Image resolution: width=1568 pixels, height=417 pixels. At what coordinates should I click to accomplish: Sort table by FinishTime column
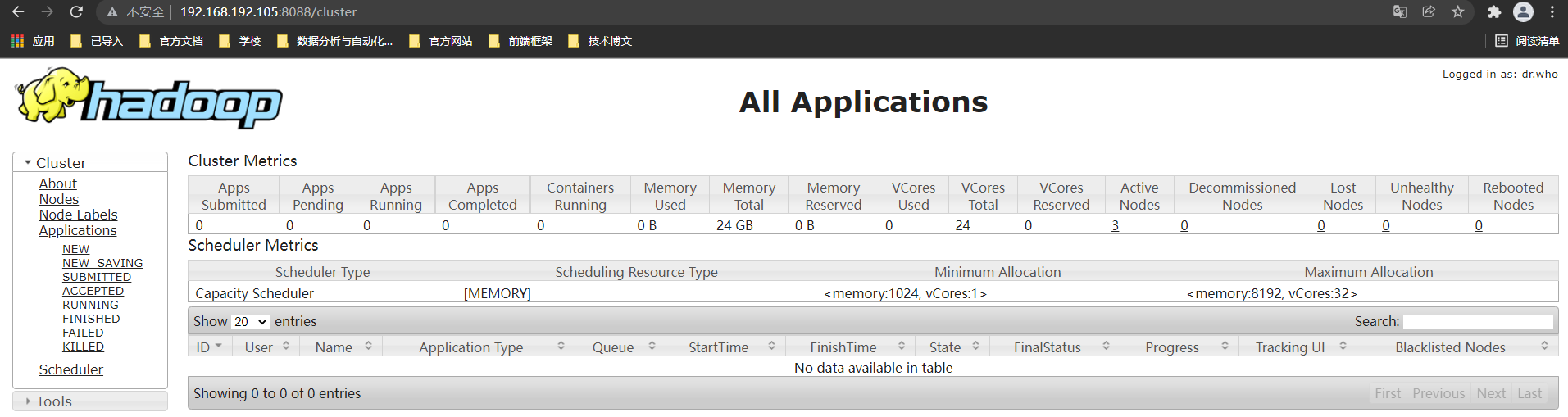pyautogui.click(x=850, y=347)
